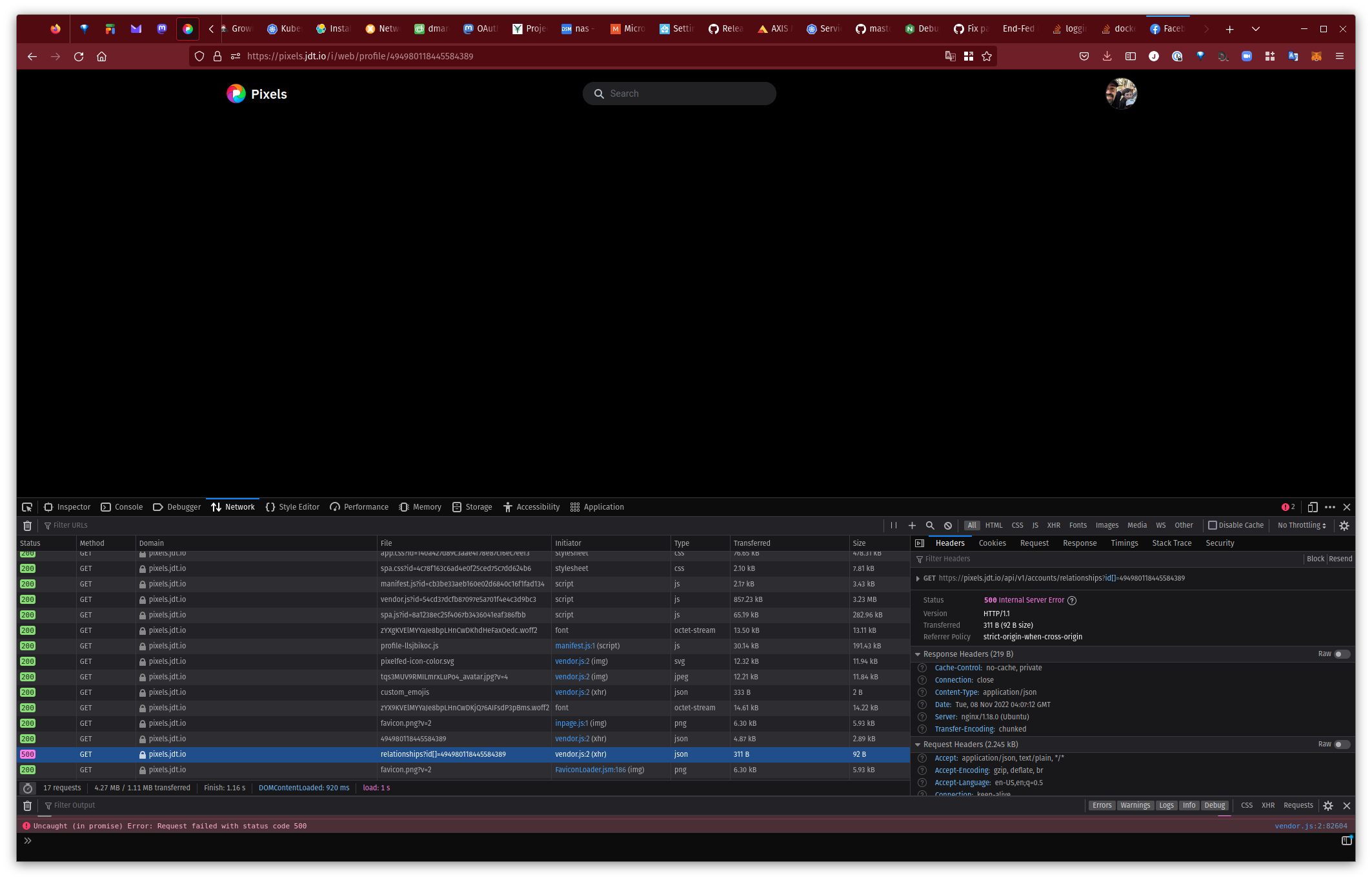The height and width of the screenshot is (880, 1372).
Task: Expand the GET request URL details
Action: pyautogui.click(x=918, y=579)
